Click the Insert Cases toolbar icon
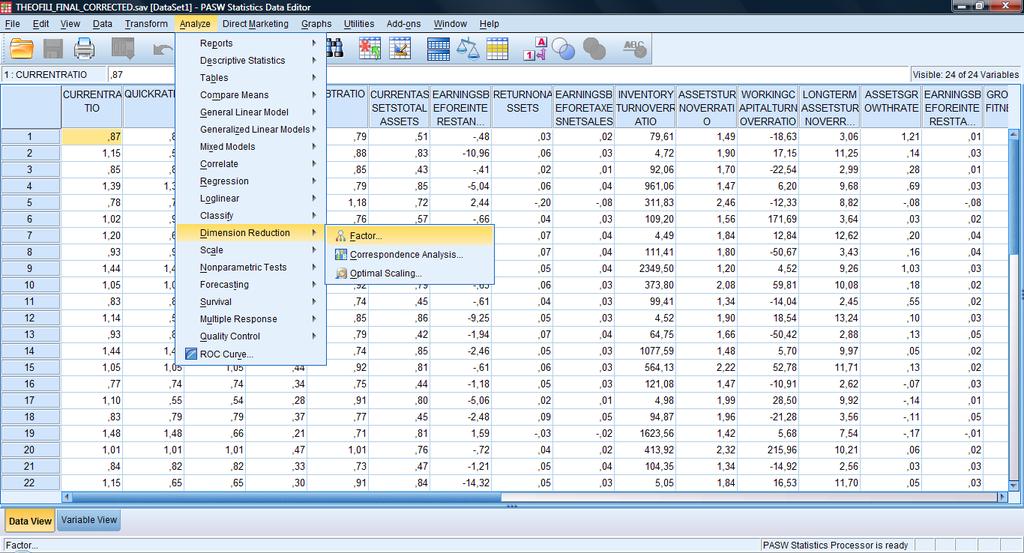 click(x=370, y=49)
